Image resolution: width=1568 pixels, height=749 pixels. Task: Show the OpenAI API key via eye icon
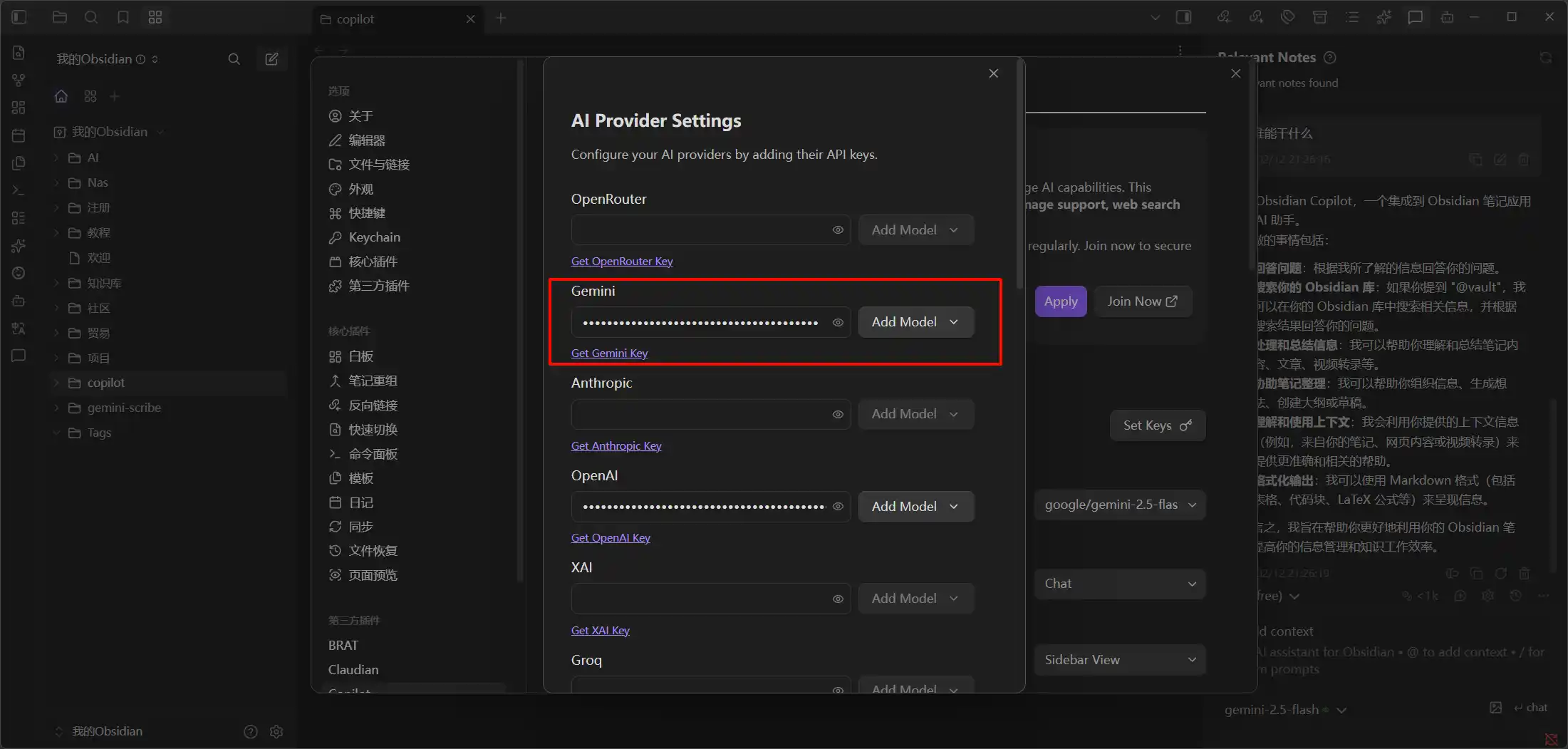click(838, 507)
